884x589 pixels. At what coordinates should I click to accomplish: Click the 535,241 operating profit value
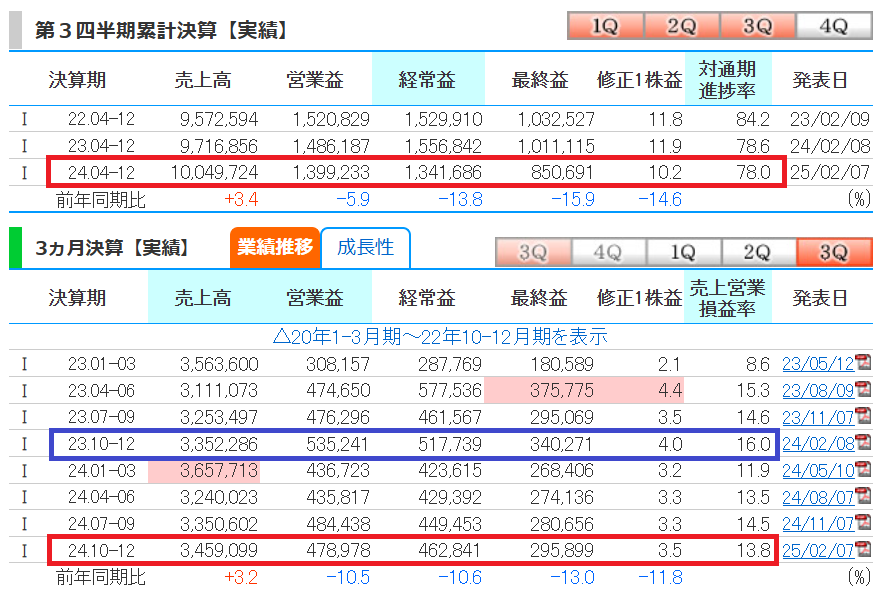(x=338, y=444)
